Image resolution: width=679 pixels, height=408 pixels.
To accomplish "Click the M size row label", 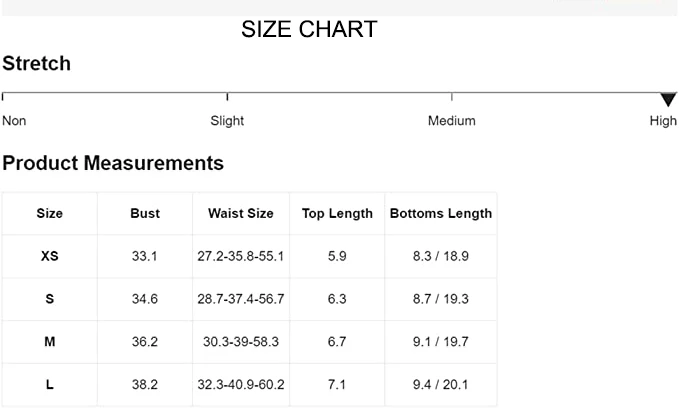I will 49,342.
